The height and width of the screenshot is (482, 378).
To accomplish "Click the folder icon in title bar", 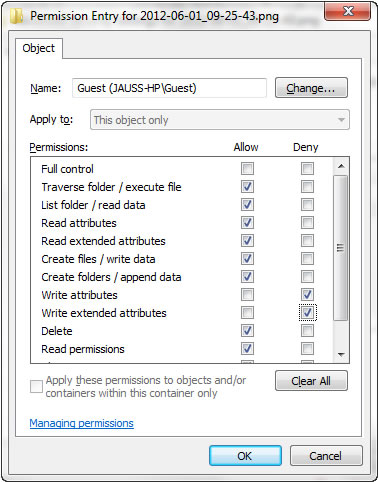I will click(16, 16).
